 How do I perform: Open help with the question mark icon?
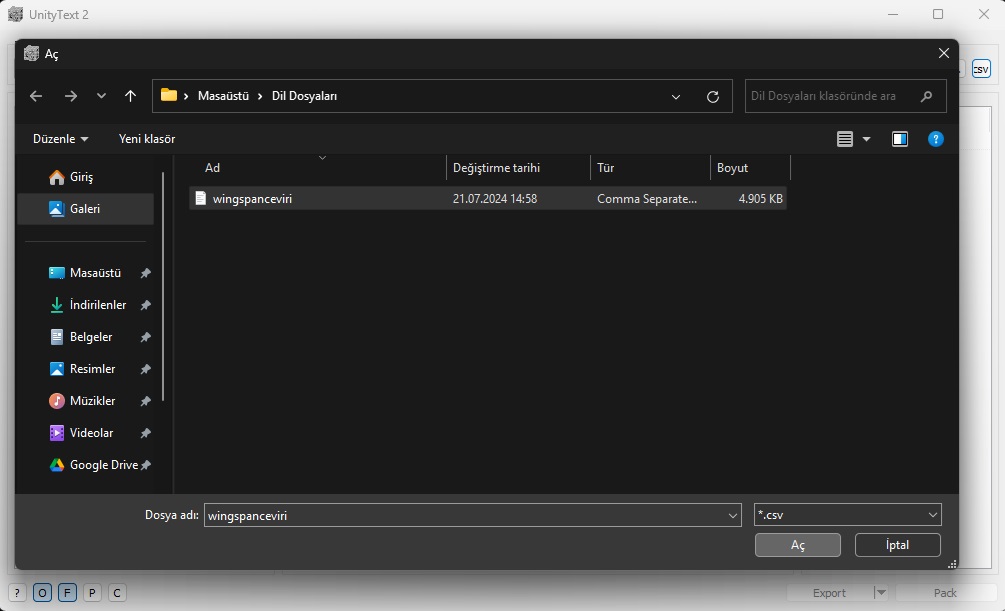click(x=936, y=139)
